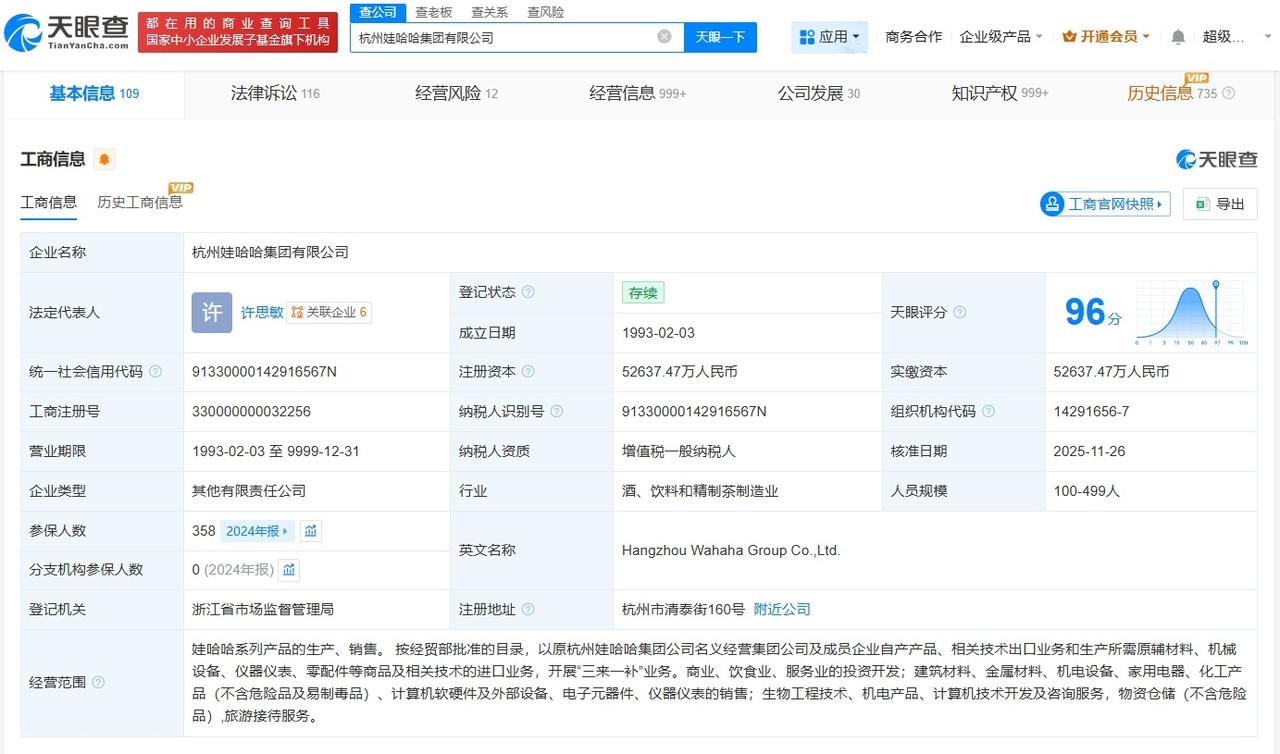Select the 成立日期 value 1993-02-03
The width and height of the screenshot is (1280, 754).
pyautogui.click(x=658, y=332)
